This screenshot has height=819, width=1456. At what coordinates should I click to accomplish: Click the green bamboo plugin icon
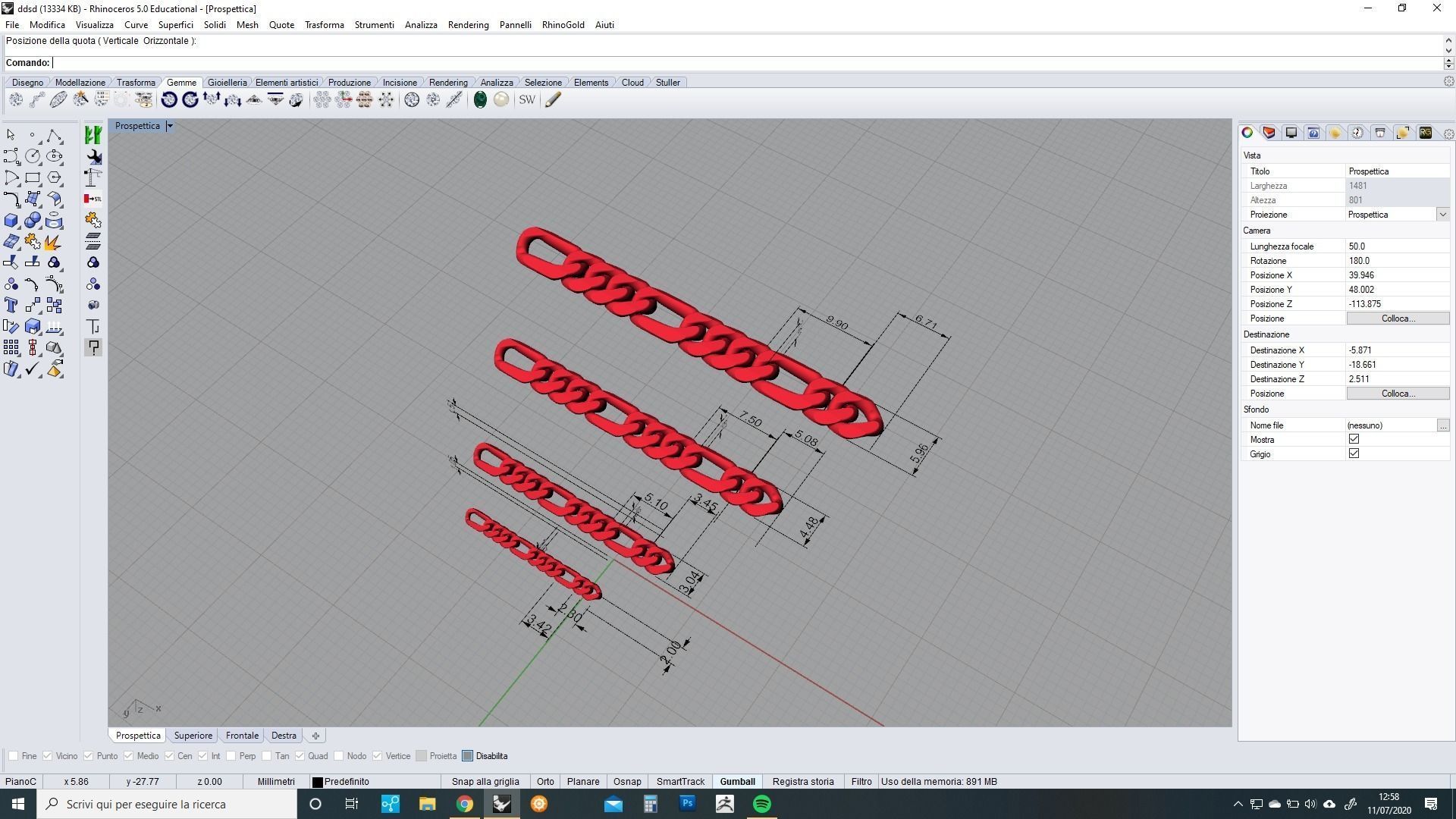(x=93, y=135)
